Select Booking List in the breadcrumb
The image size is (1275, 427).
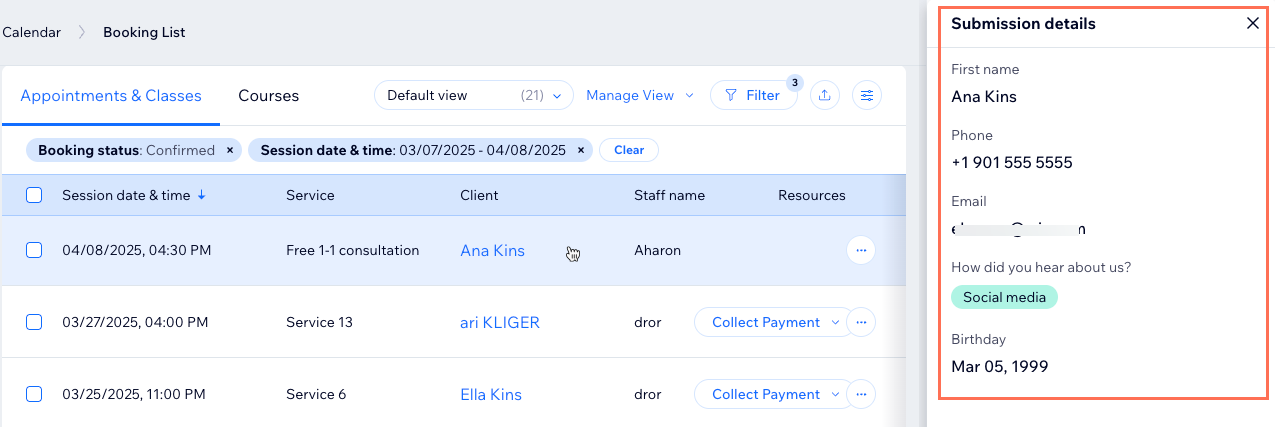click(144, 32)
